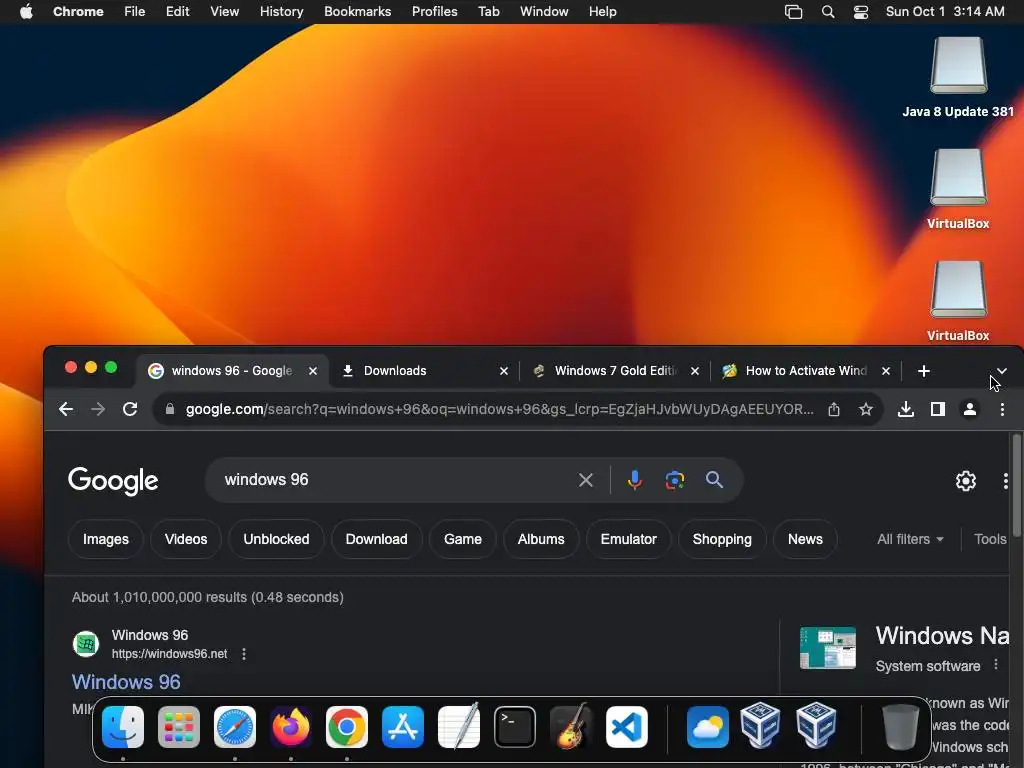1024x768 pixels.
Task: Open options for windows96.net result
Action: pos(244,654)
